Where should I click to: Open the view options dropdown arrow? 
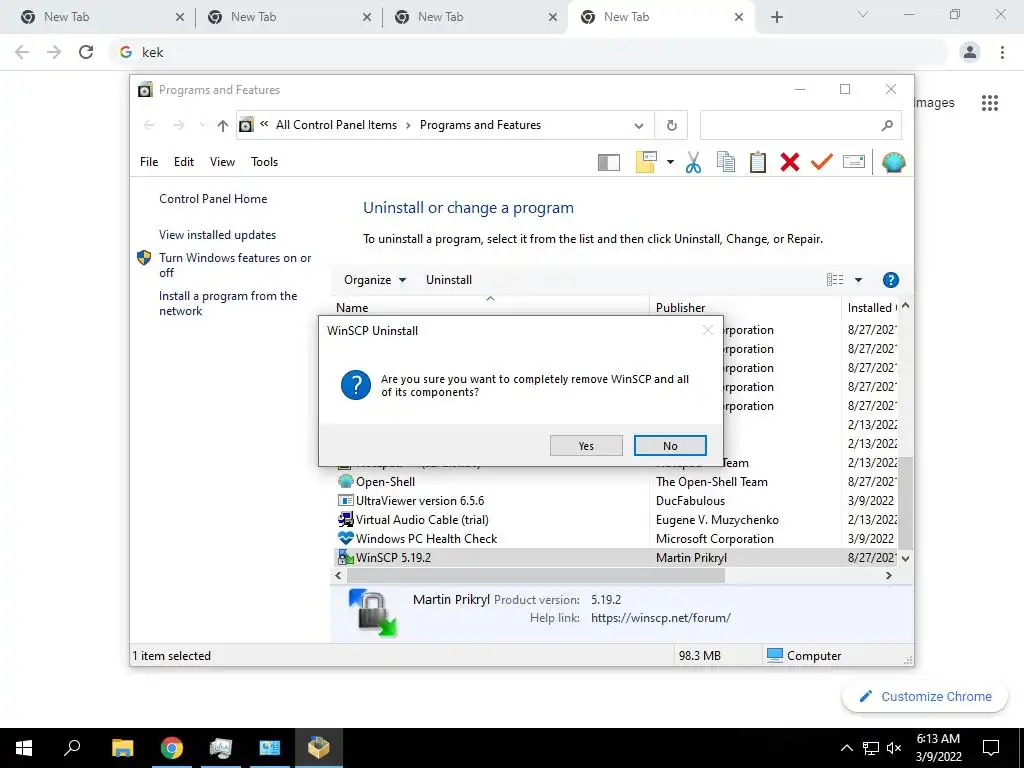coord(858,280)
